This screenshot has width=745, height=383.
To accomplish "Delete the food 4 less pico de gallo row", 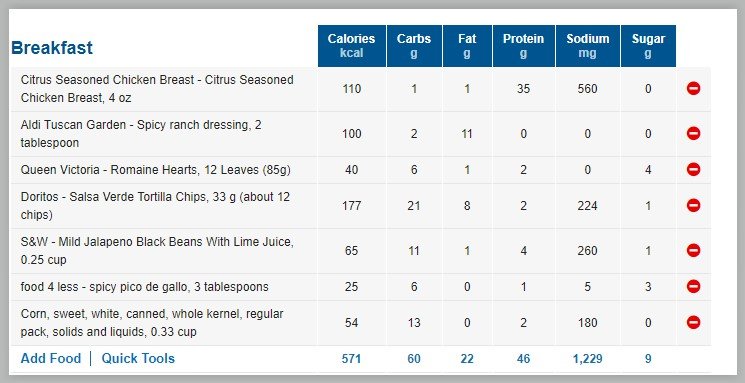I will (693, 287).
